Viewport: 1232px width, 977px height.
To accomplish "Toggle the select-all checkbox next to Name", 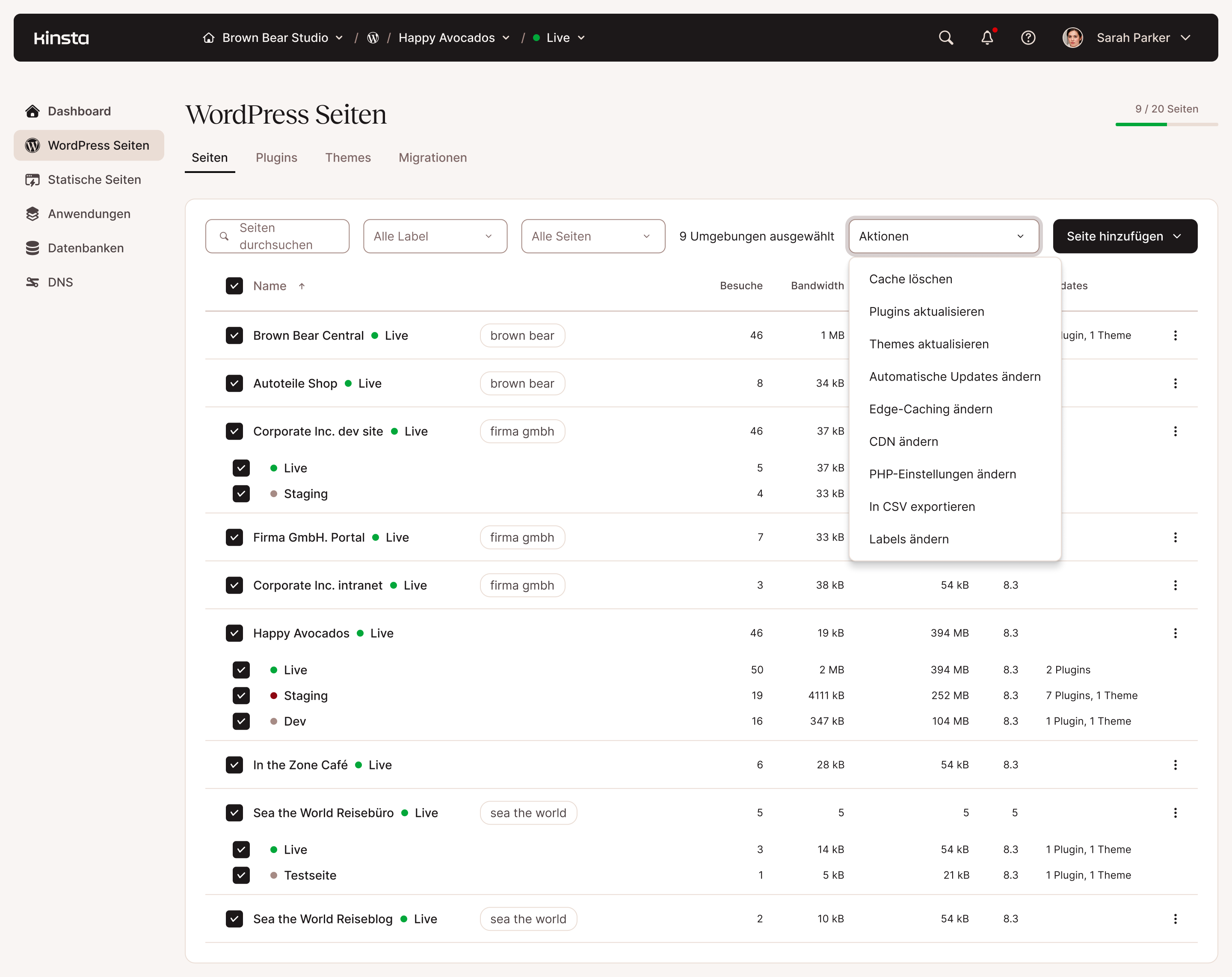I will click(234, 286).
